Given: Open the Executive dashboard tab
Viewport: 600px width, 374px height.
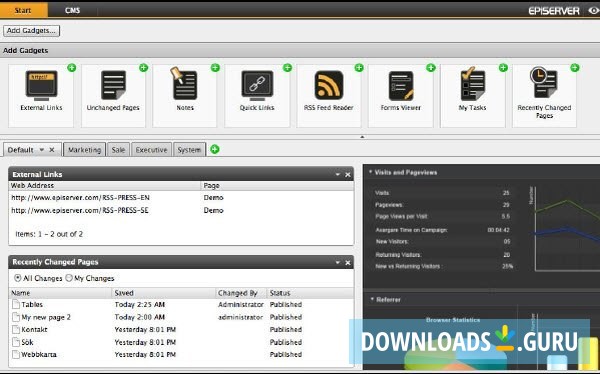Looking at the screenshot, I should (151, 150).
